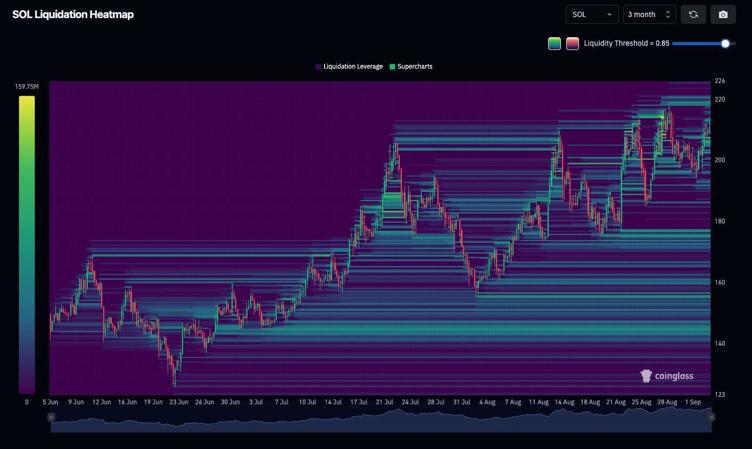
Task: Click the Liquidity Threshold = 0.85 label
Action: (x=627, y=43)
